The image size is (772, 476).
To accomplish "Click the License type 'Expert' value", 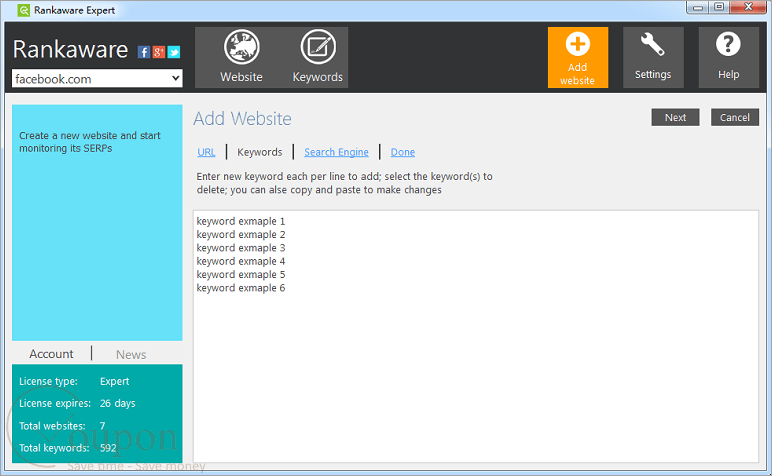I will coord(114,381).
